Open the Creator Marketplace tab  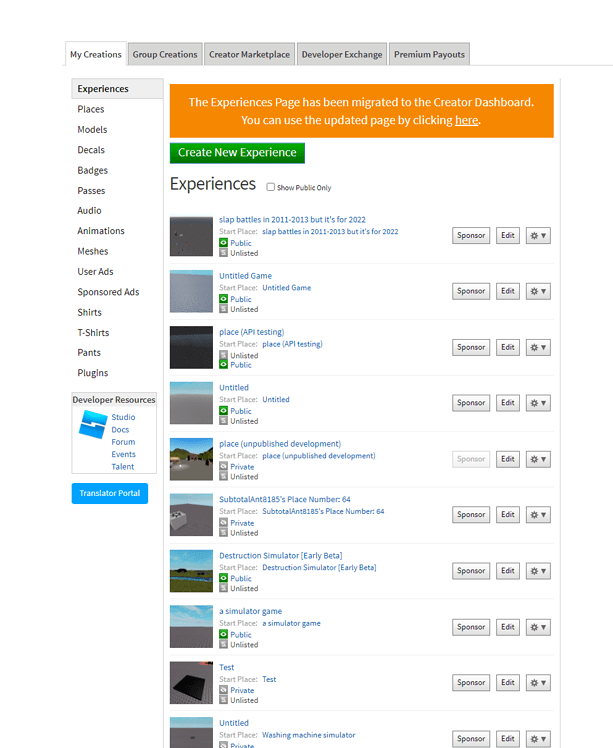[x=249, y=54]
